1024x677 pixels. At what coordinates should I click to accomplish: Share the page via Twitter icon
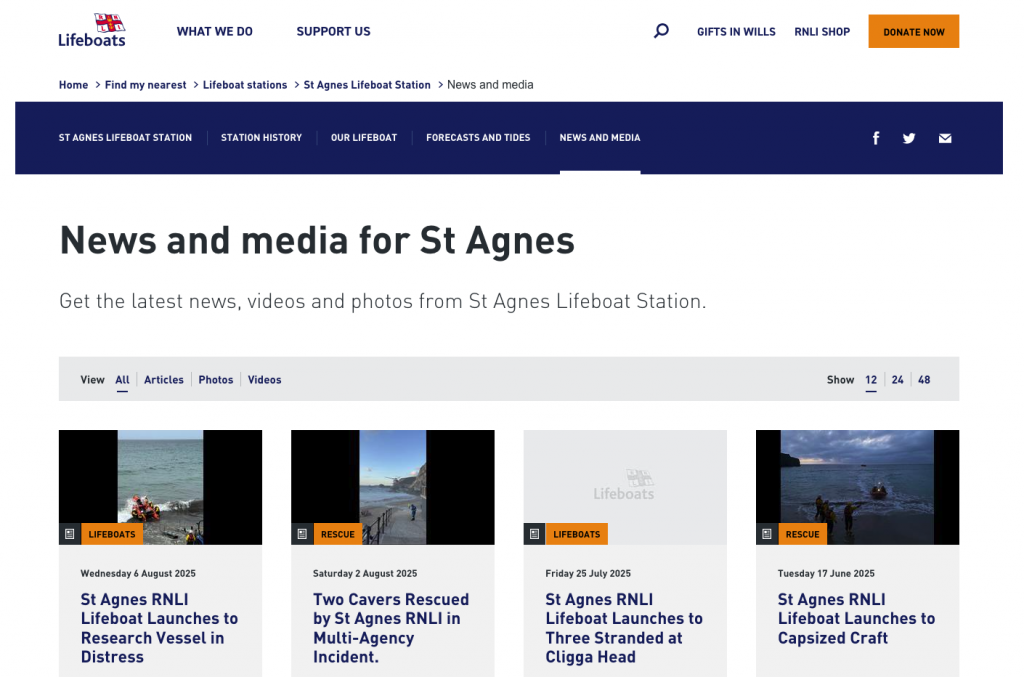click(x=909, y=138)
